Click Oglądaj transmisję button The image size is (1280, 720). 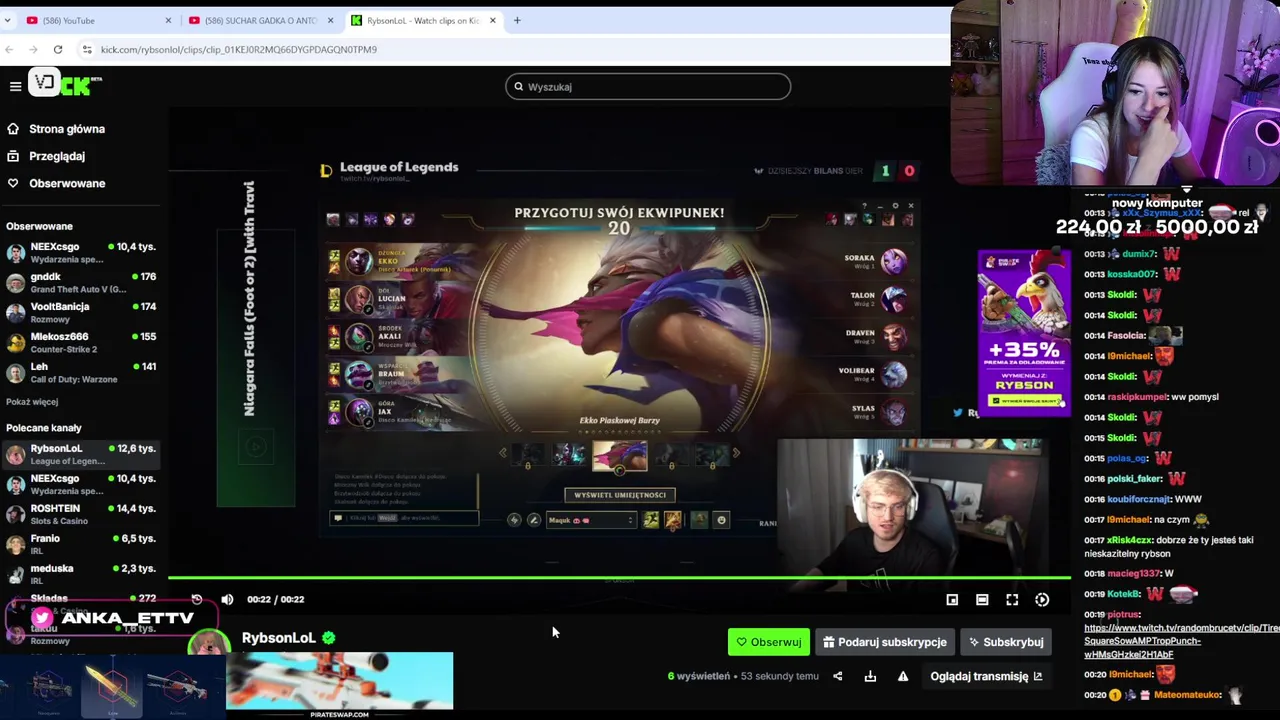pyautogui.click(x=986, y=676)
